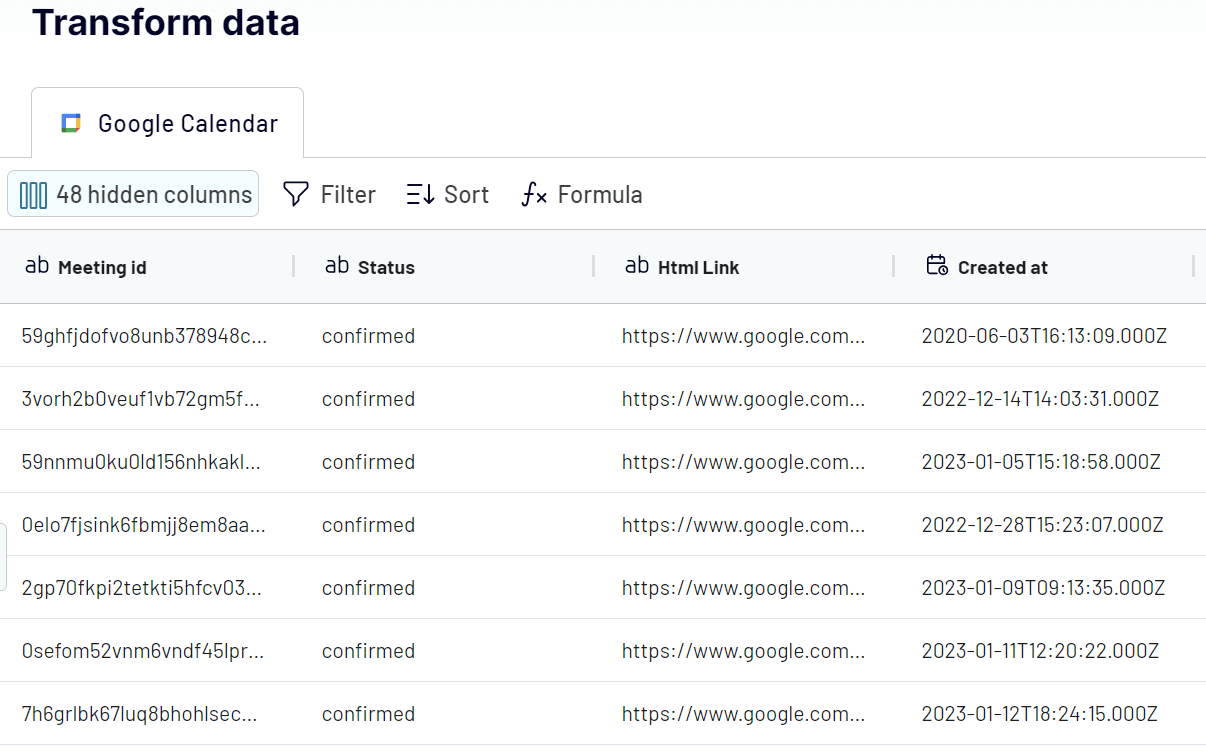Screen dimensions: 1206x752
Task: Click the Sort arrow icon
Action: point(420,194)
